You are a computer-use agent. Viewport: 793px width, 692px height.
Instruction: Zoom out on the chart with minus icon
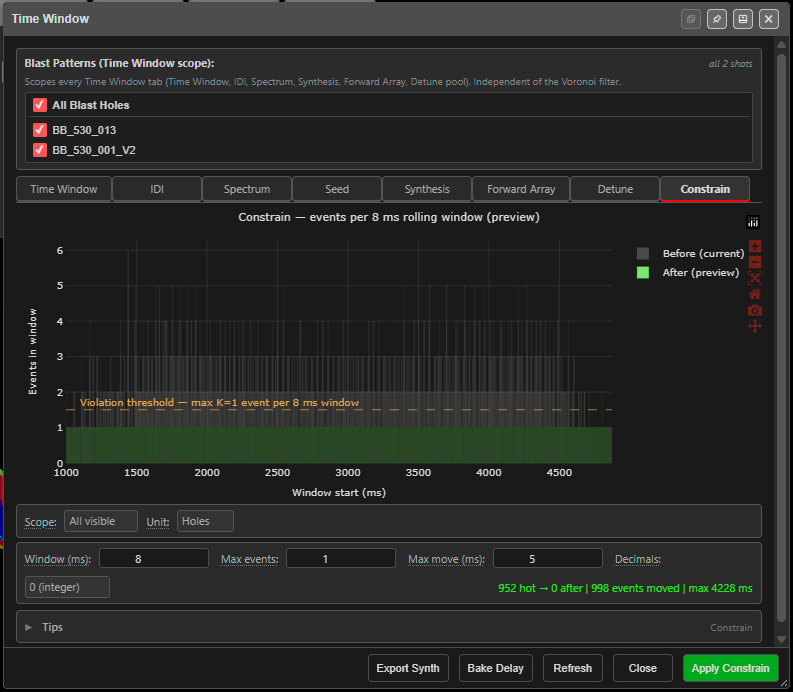tap(755, 262)
